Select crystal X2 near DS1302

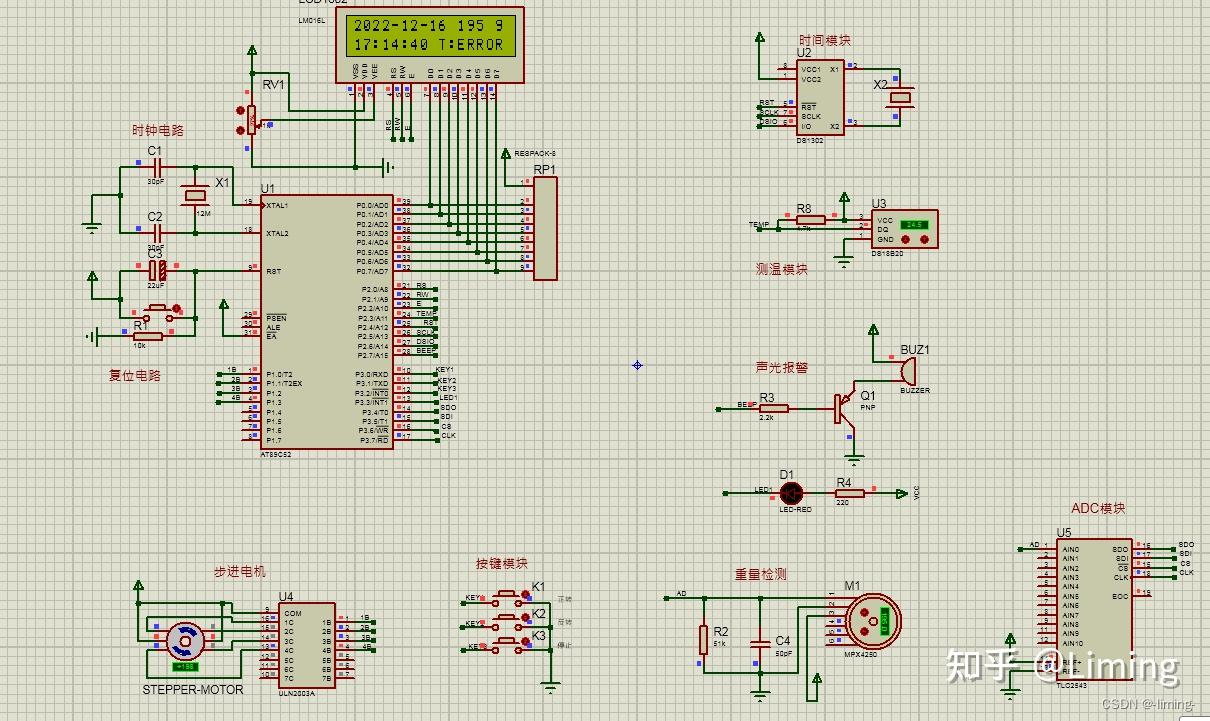click(902, 97)
